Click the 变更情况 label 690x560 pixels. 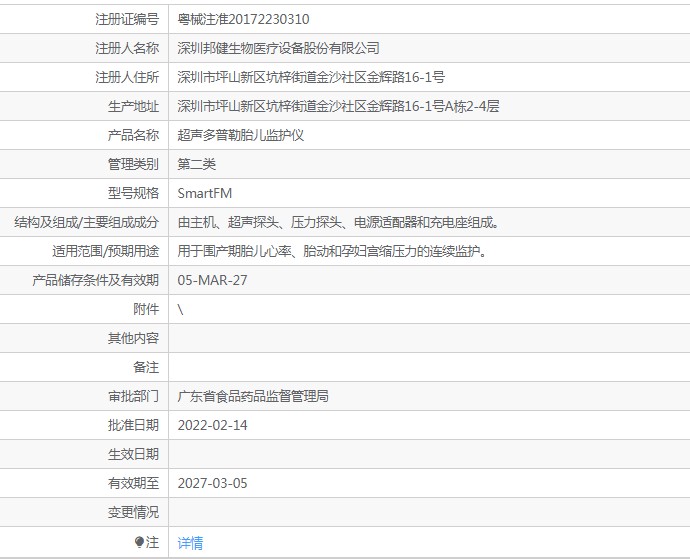[x=133, y=512]
